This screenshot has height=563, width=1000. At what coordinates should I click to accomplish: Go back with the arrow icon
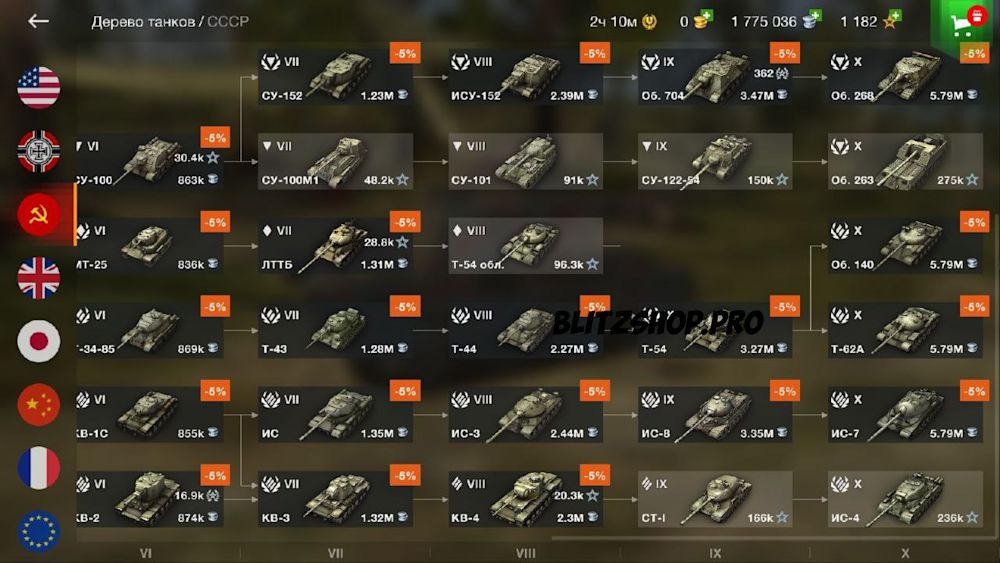(38, 21)
